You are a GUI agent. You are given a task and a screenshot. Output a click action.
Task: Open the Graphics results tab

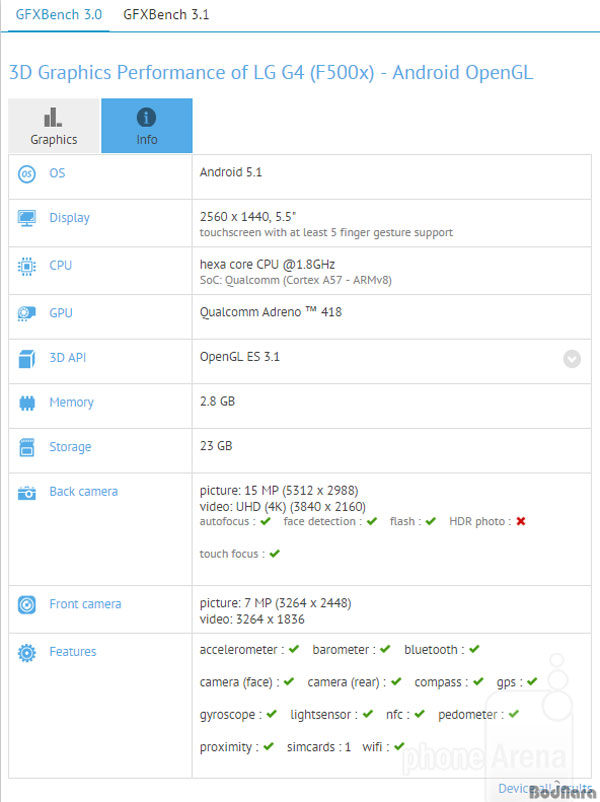pyautogui.click(x=54, y=125)
